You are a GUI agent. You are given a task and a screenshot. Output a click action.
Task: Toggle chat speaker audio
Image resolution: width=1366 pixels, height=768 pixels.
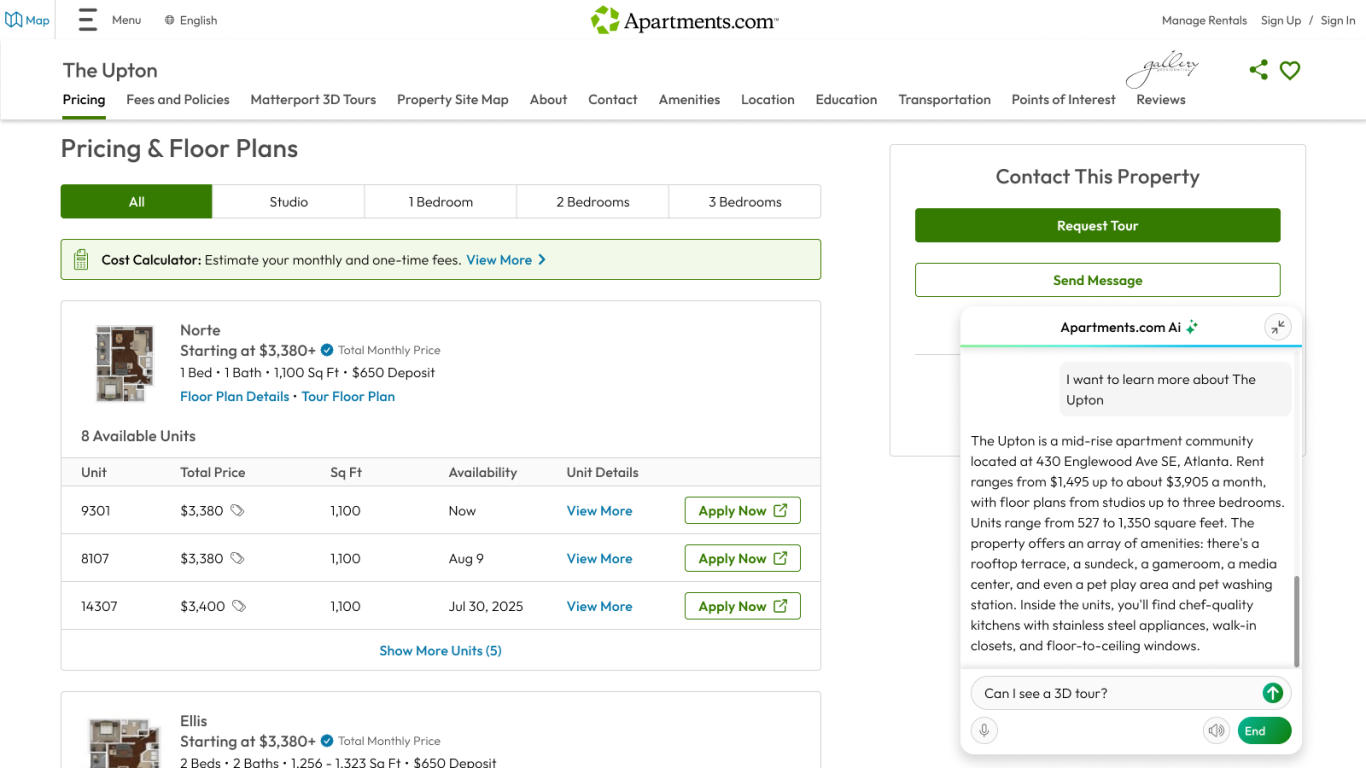click(1216, 730)
